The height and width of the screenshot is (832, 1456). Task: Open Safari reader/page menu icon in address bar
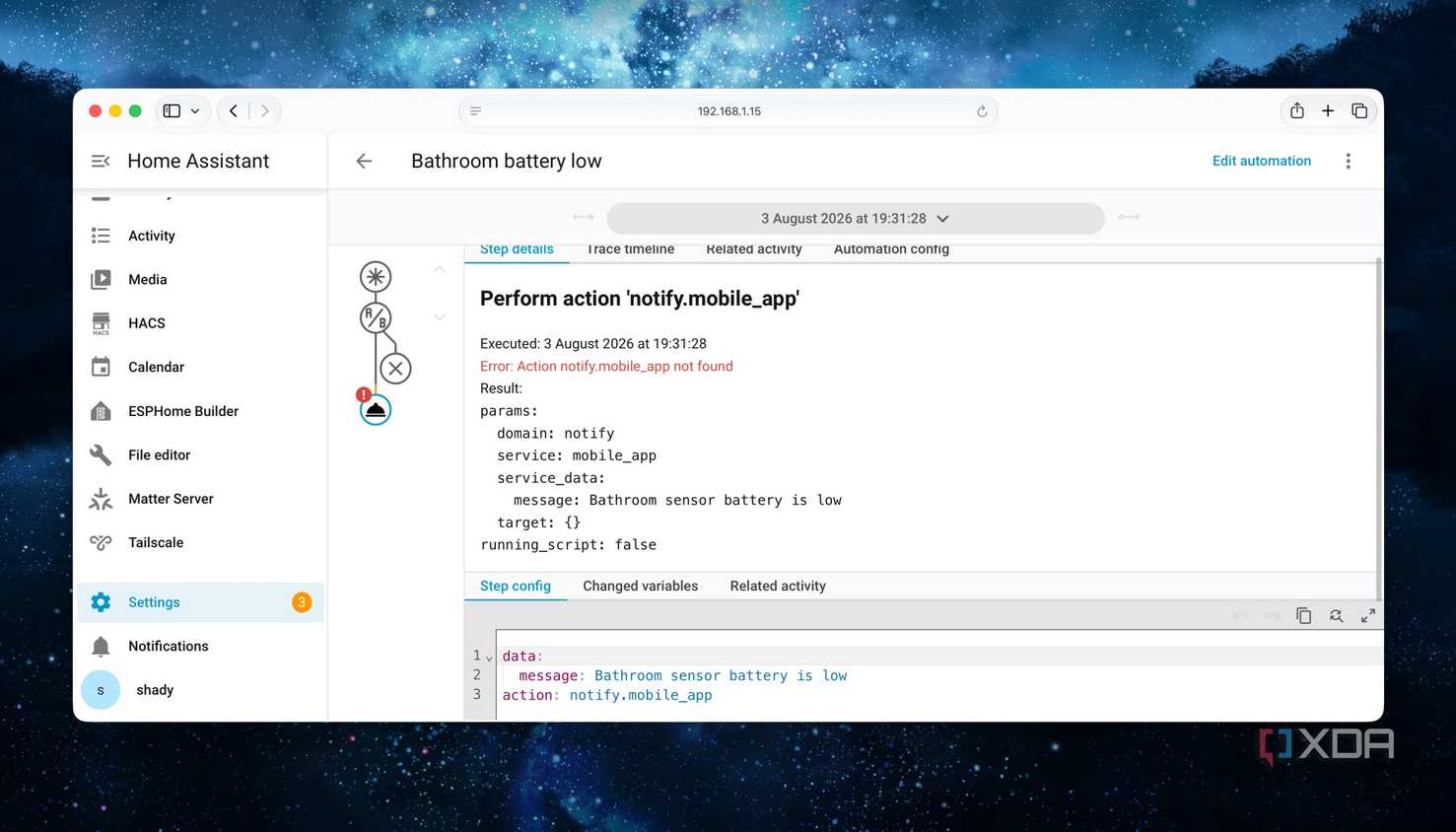point(476,111)
